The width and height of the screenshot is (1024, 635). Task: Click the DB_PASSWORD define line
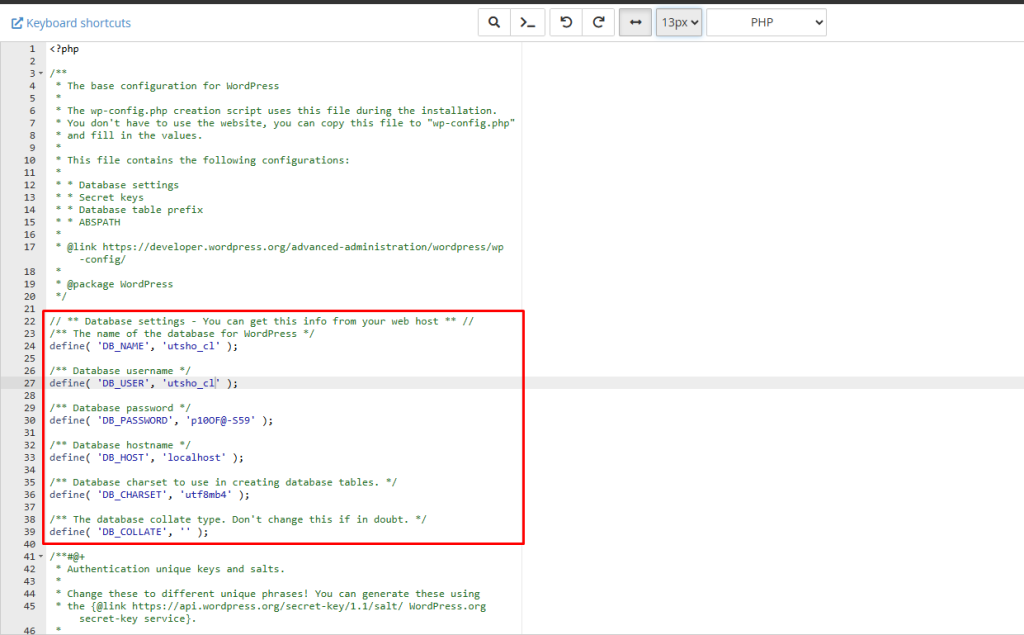(x=161, y=421)
